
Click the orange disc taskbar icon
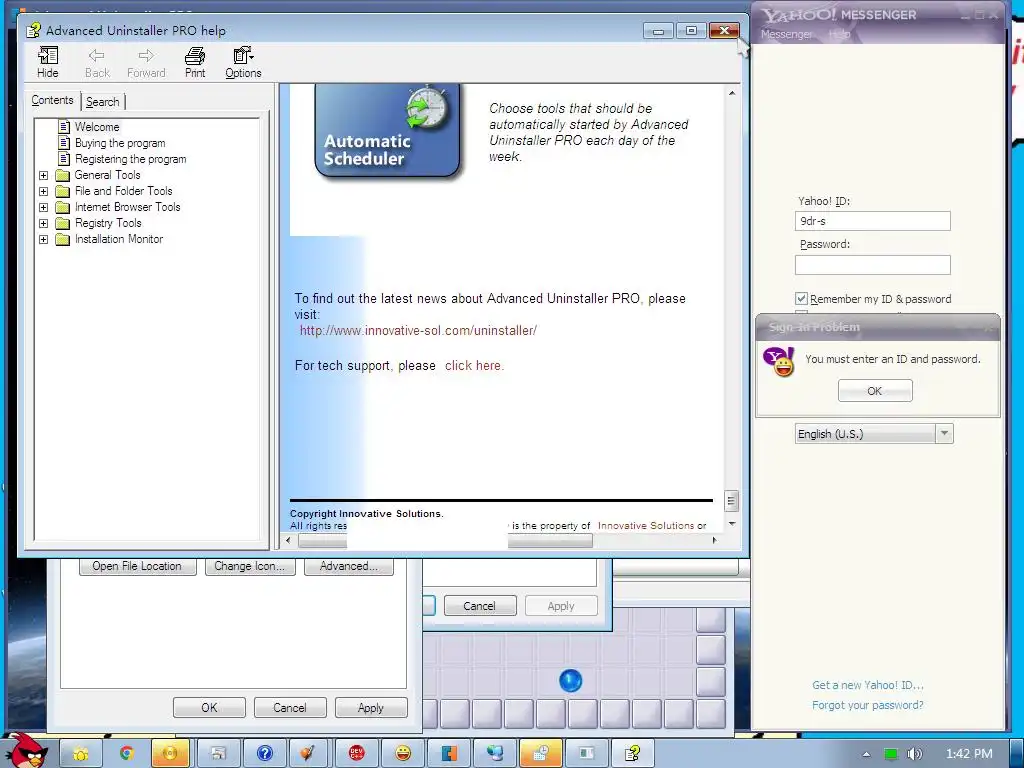pyautogui.click(x=170, y=754)
